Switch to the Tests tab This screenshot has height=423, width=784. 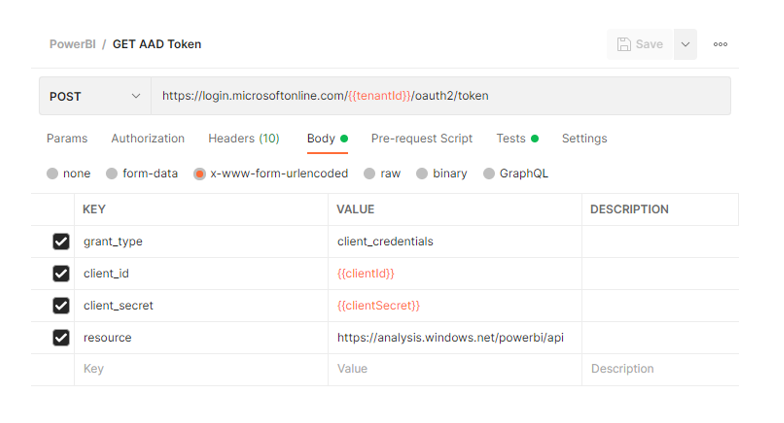tap(517, 138)
